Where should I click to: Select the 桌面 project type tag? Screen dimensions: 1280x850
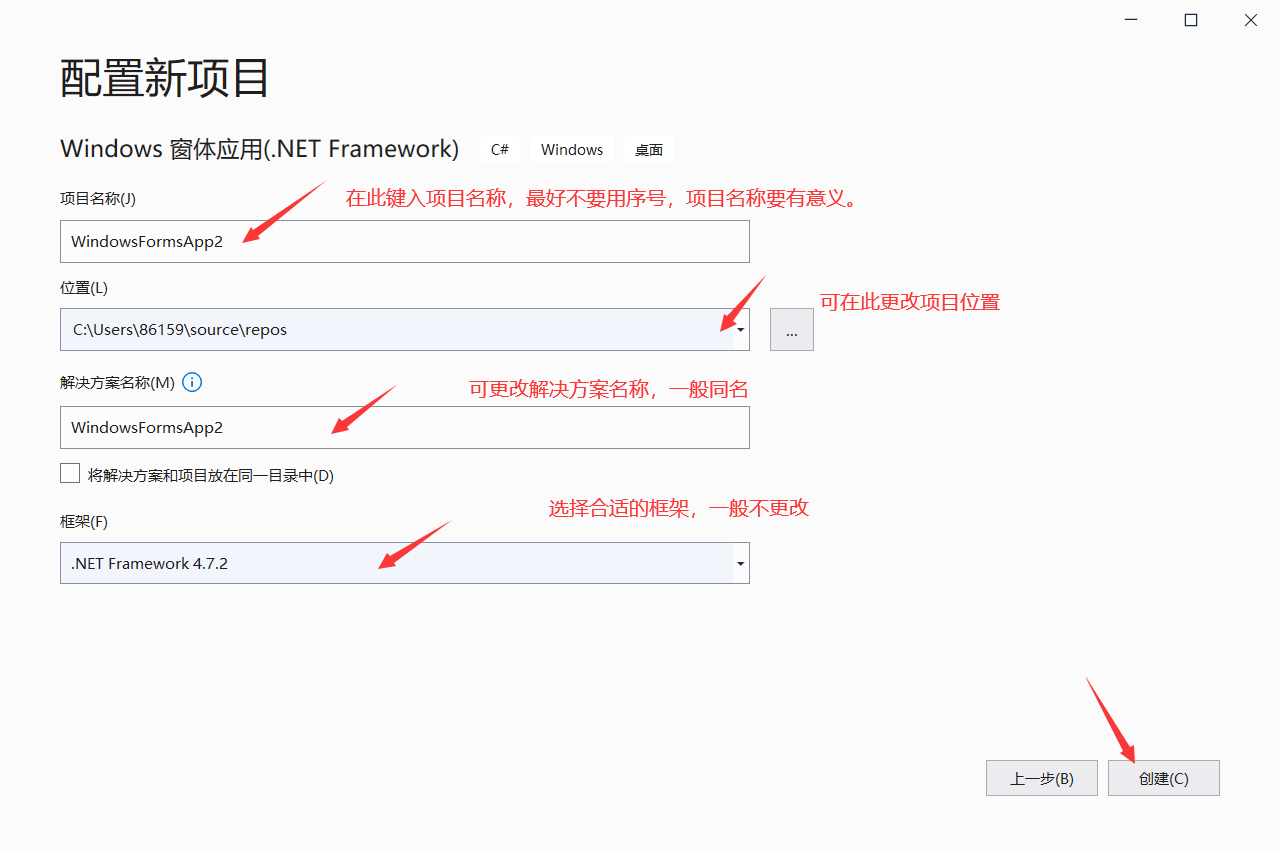(x=648, y=148)
